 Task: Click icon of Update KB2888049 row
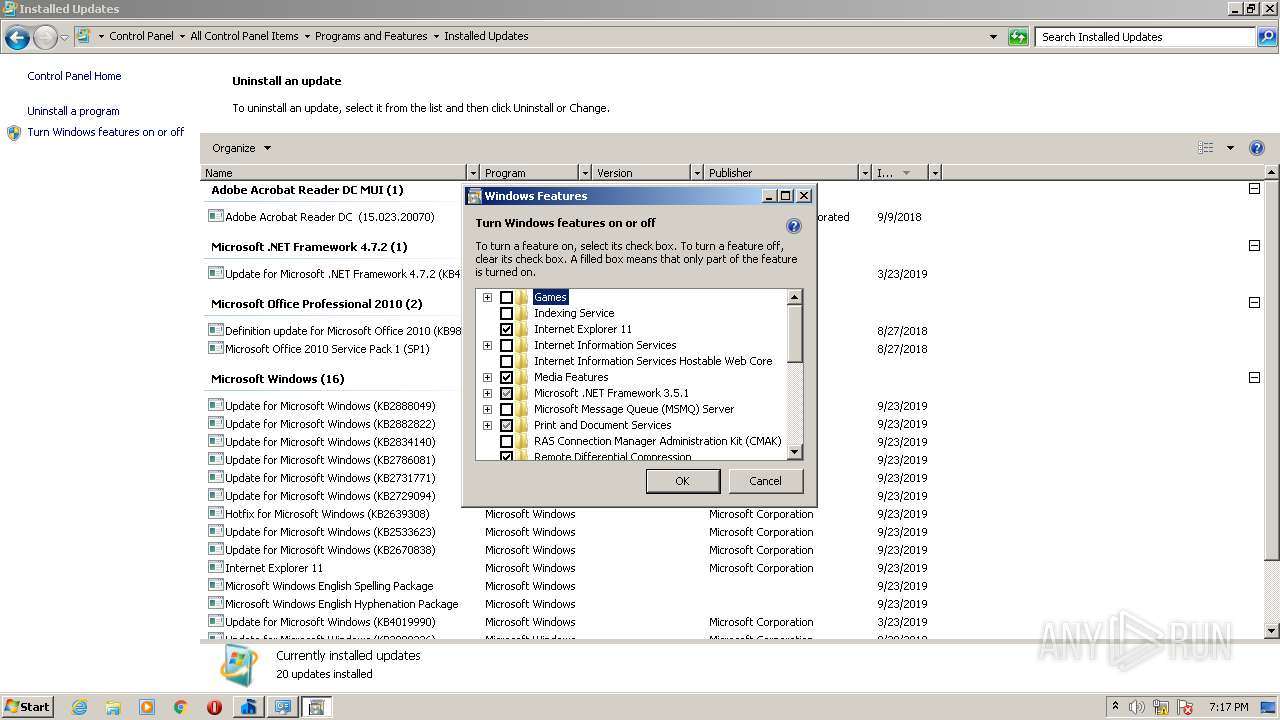pyautogui.click(x=216, y=405)
